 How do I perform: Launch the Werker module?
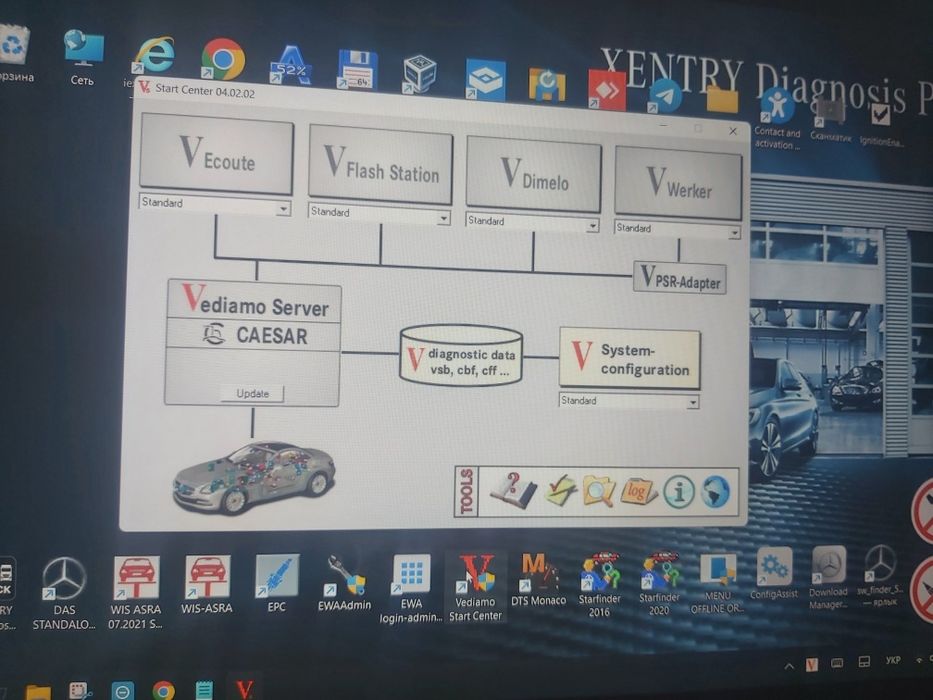(x=678, y=183)
